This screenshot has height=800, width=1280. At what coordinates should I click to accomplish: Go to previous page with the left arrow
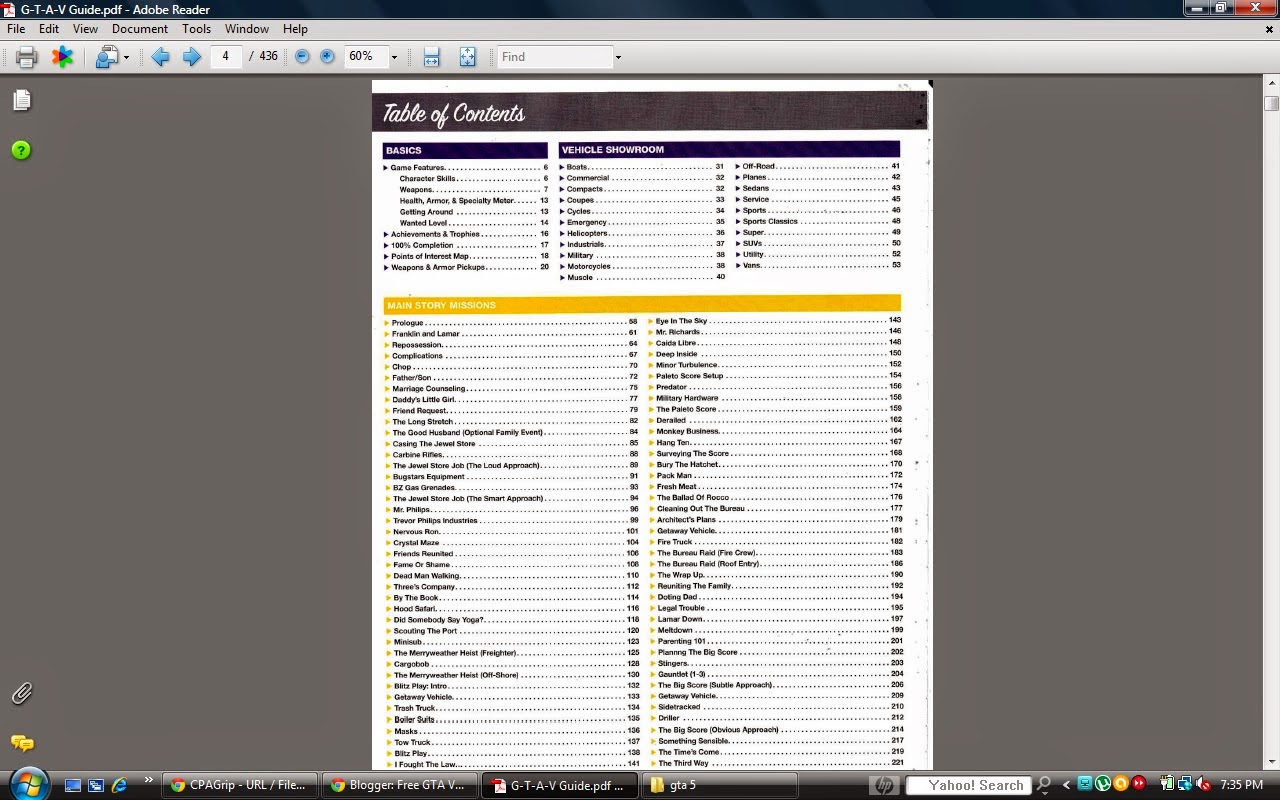pos(160,57)
